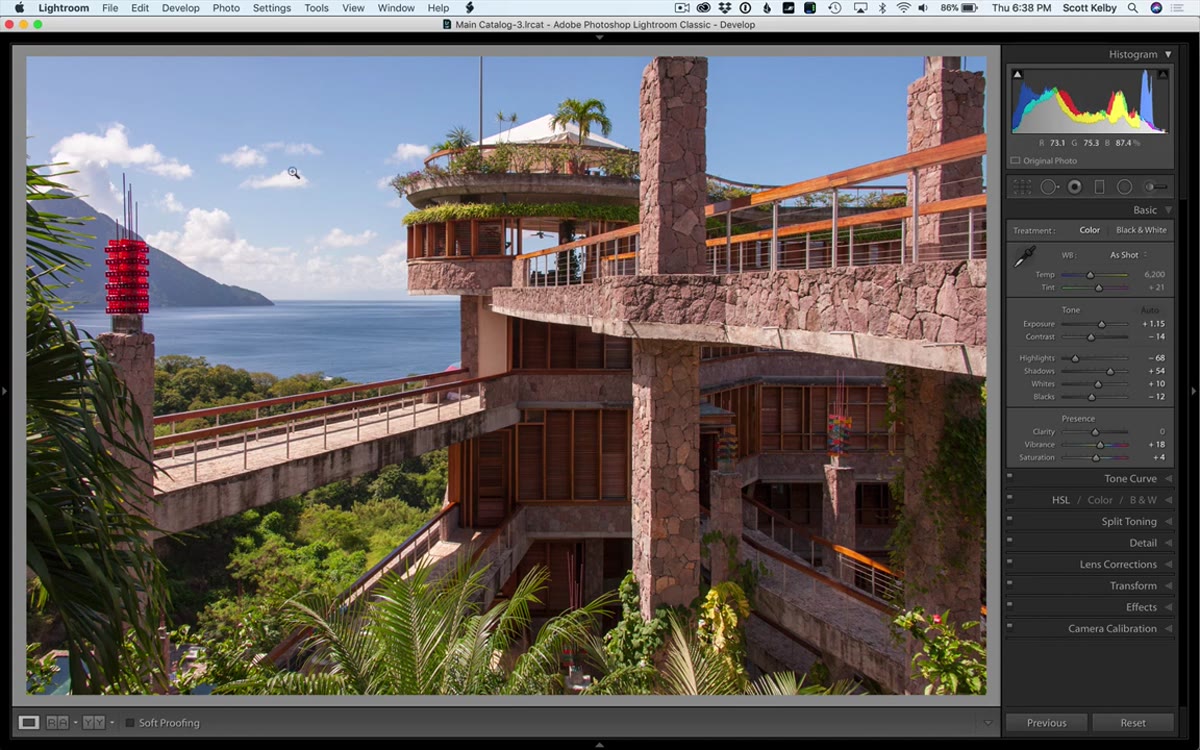
Task: Toggle Split Toning panel switch
Action: [x=1010, y=520]
